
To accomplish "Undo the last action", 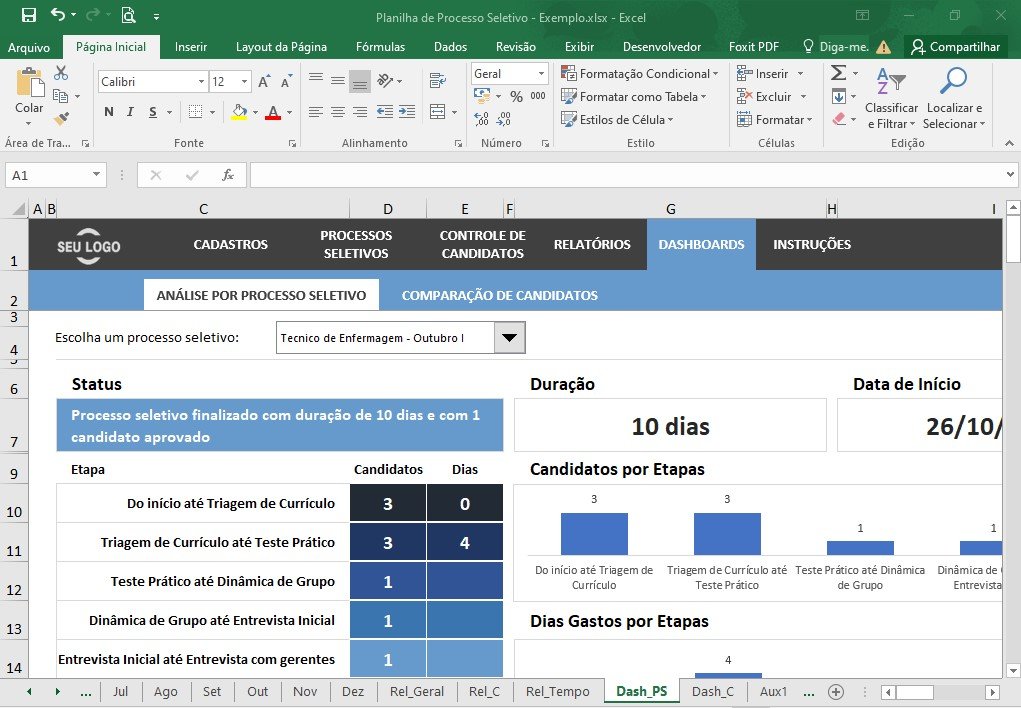I will click(x=57, y=14).
